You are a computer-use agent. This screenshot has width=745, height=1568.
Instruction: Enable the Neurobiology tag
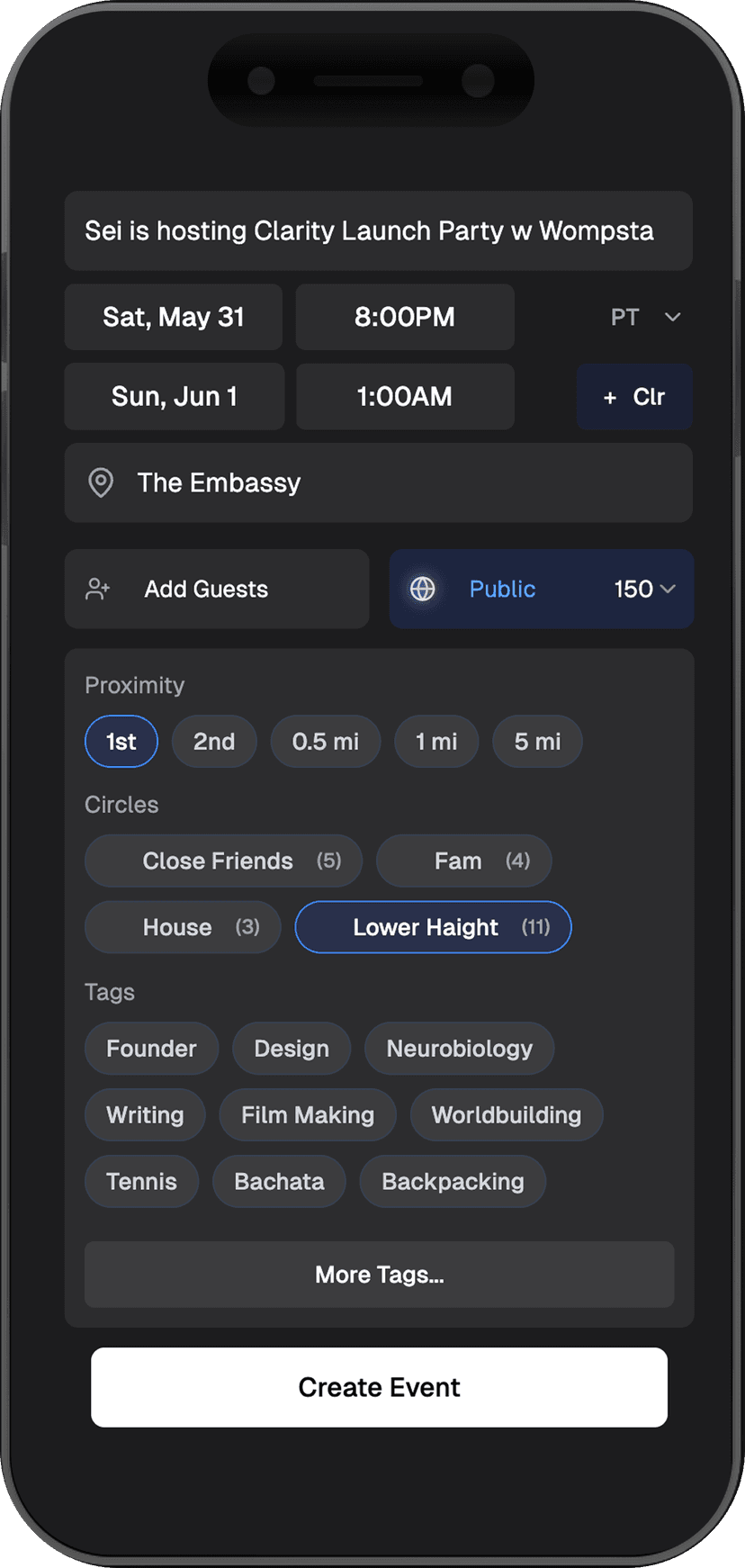tap(459, 1049)
